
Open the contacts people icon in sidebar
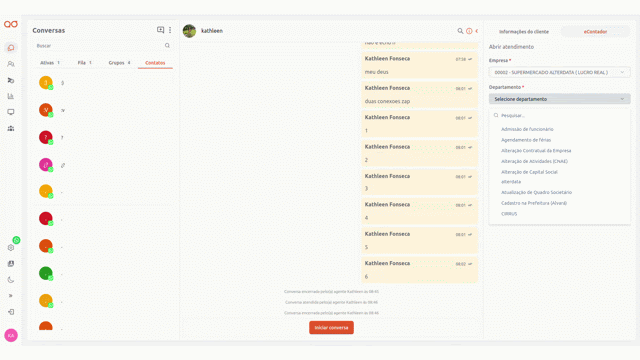click(11, 64)
